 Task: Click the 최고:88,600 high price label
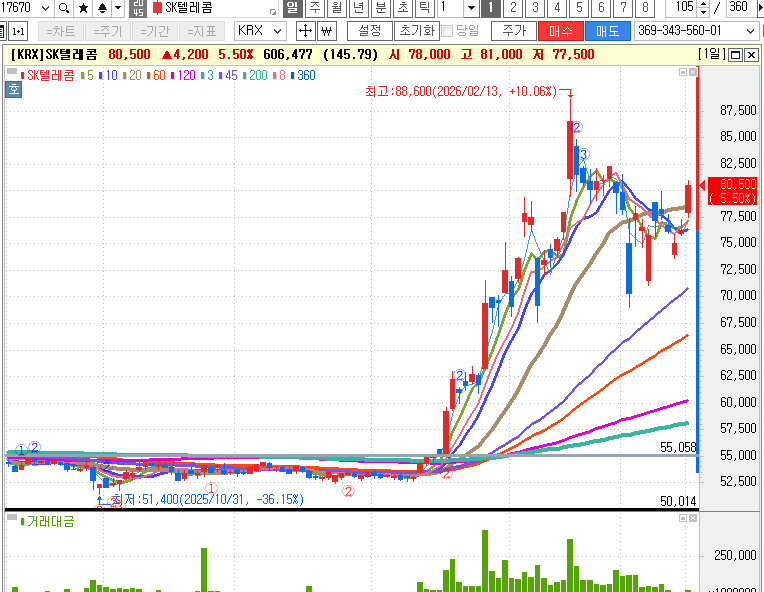(x=460, y=91)
